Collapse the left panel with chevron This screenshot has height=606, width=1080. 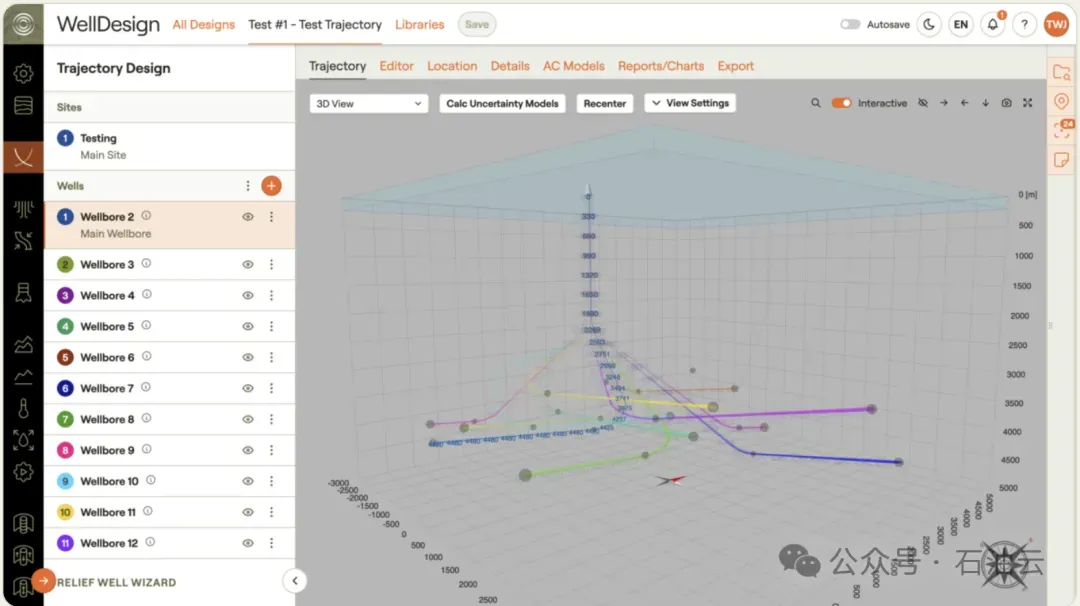click(x=295, y=581)
